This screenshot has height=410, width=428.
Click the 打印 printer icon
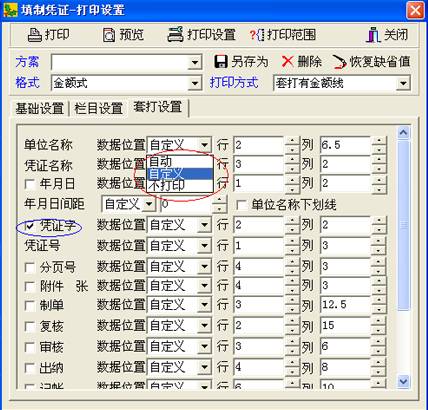pos(35,35)
